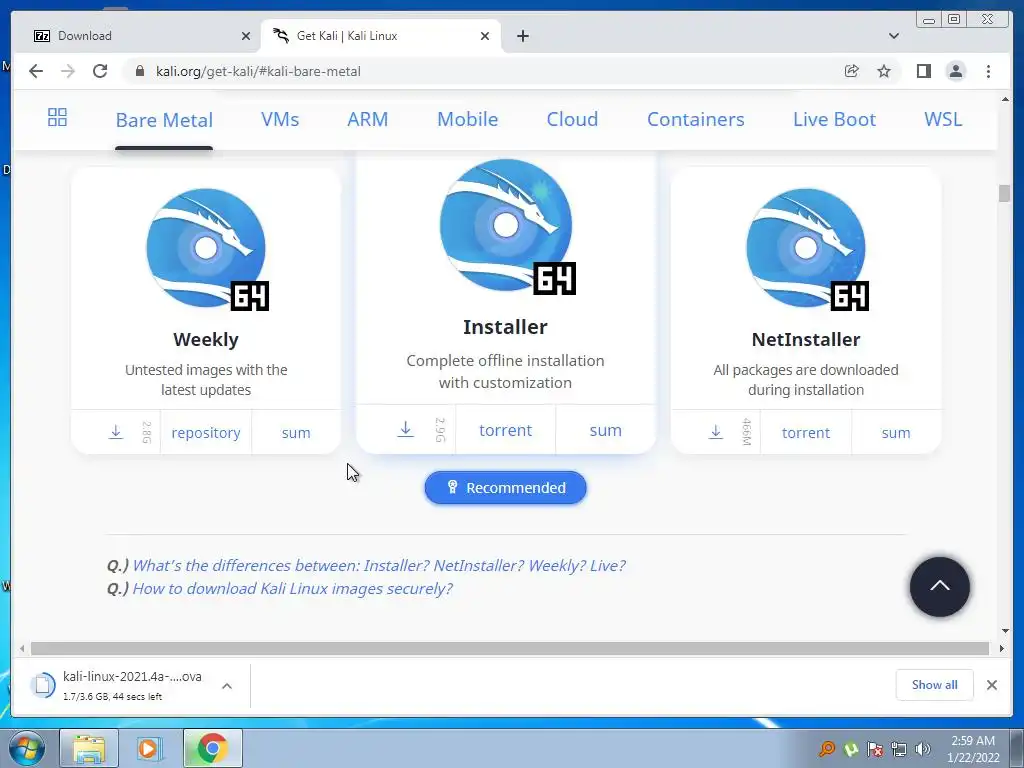This screenshot has width=1024, height=768.
Task: Open how to download securely question
Action: [293, 588]
